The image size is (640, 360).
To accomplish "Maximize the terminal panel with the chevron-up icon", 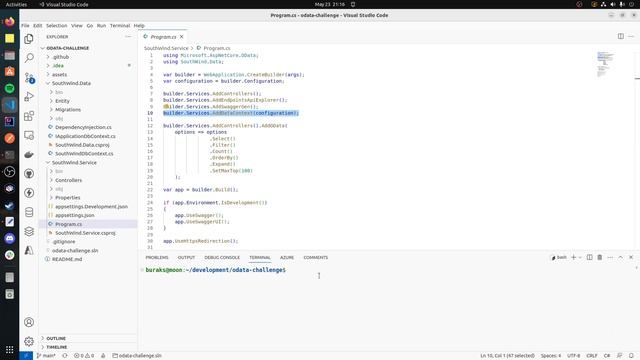I will pos(620,257).
